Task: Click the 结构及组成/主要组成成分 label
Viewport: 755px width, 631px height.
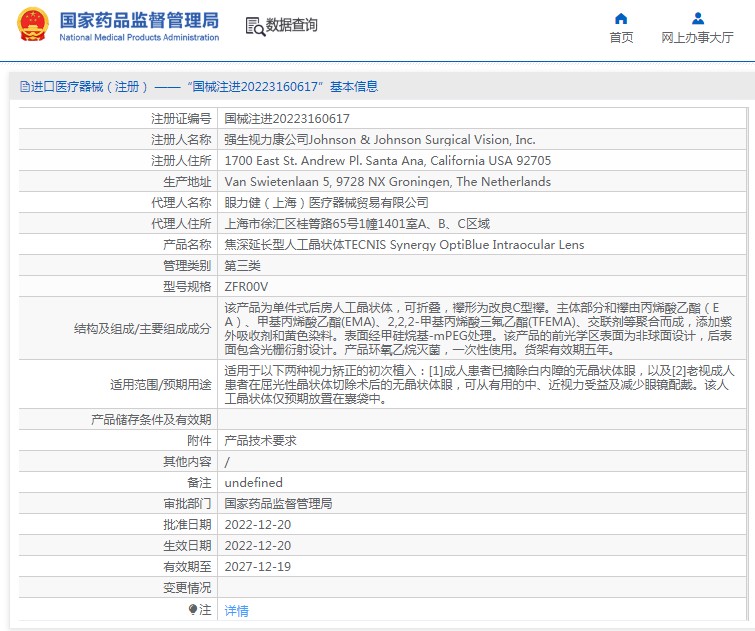Action: point(143,329)
